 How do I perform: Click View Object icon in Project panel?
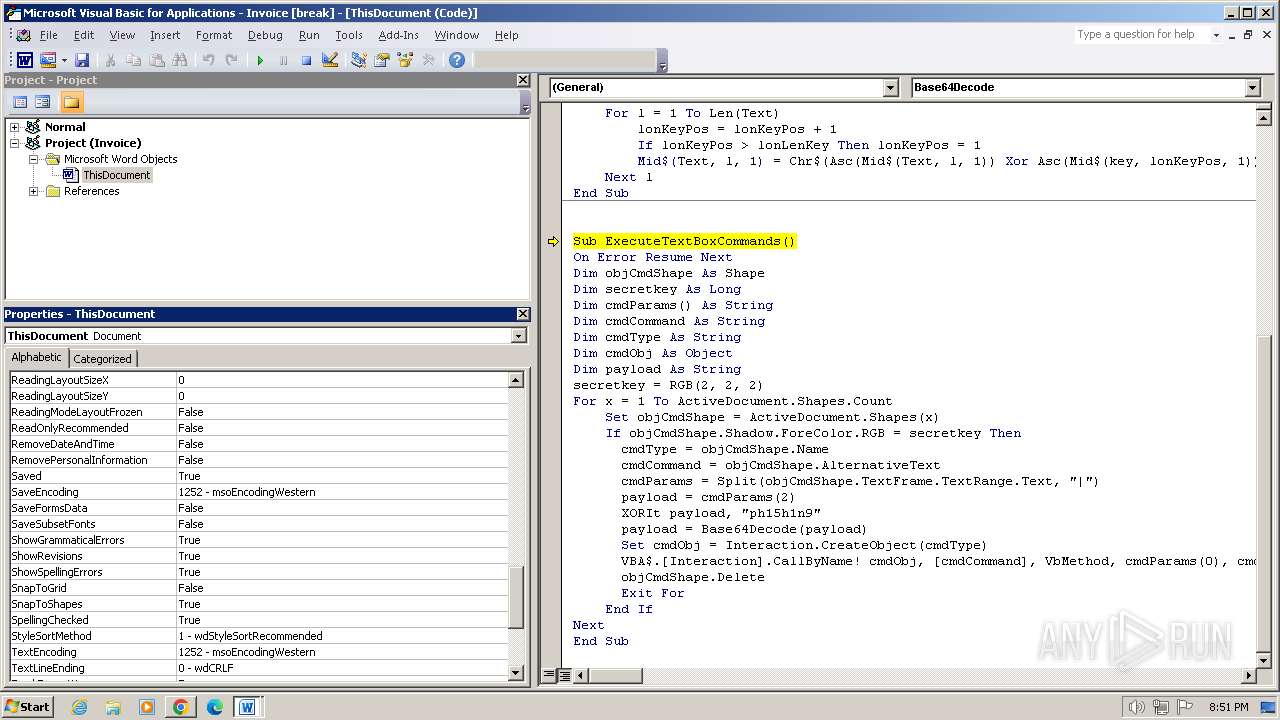pos(43,102)
